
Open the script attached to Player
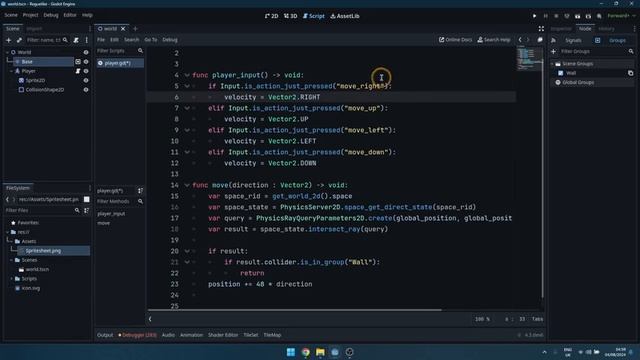coord(78,71)
